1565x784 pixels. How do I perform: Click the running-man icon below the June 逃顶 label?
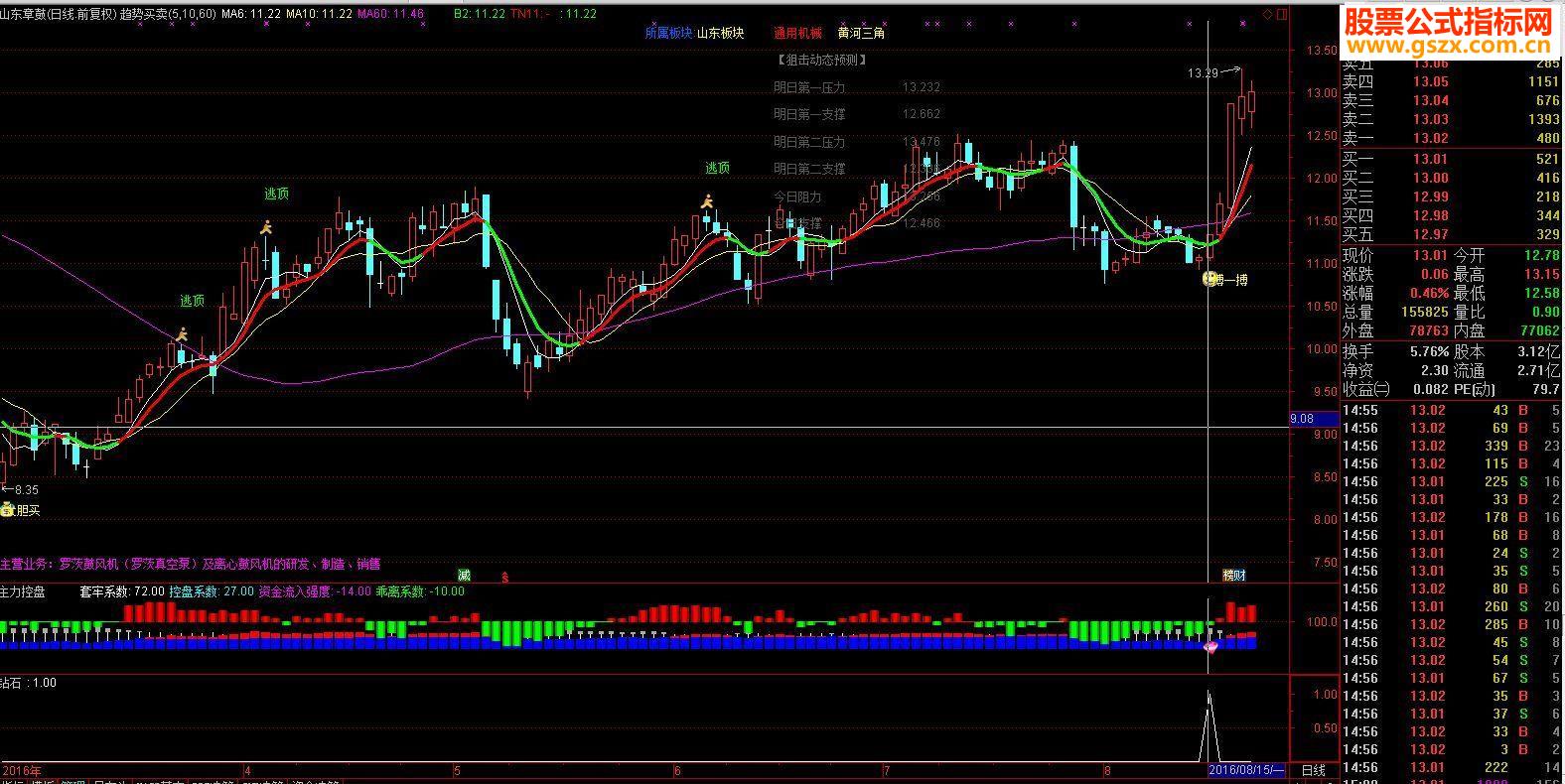point(706,201)
